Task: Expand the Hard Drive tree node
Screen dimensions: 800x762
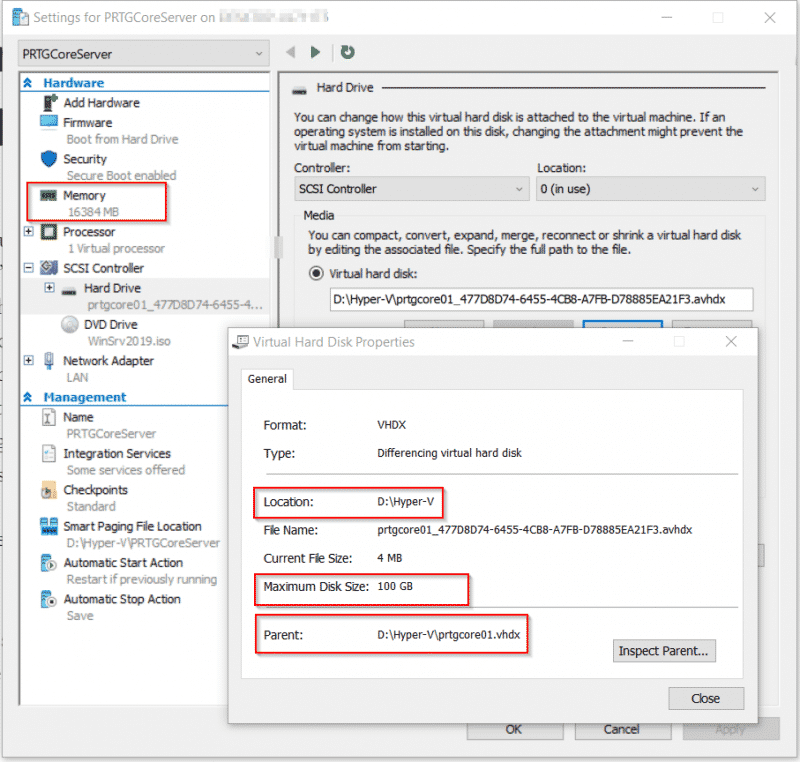Action: [x=49, y=288]
